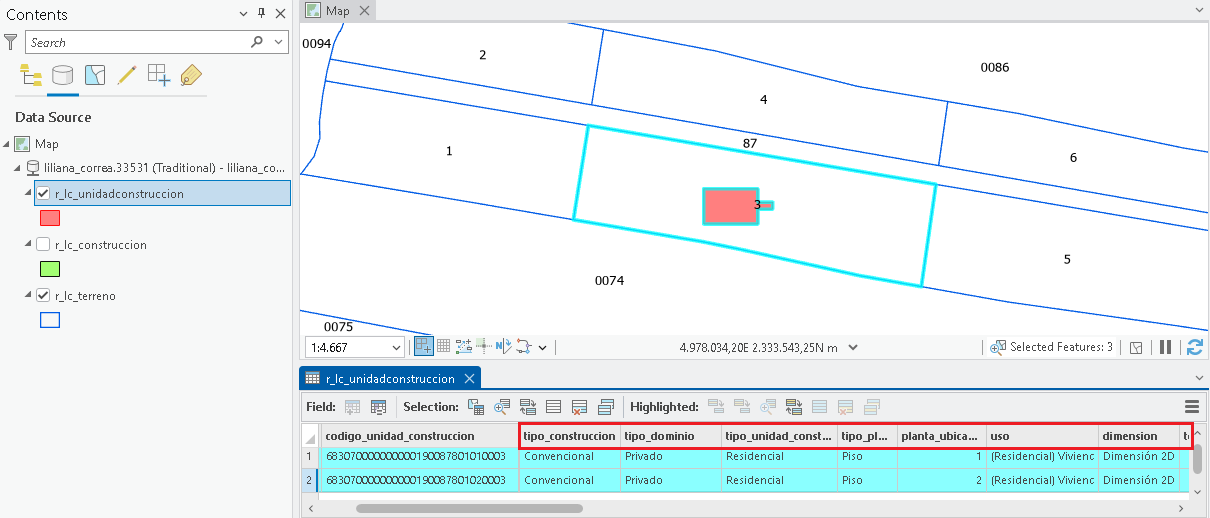
Task: Click Clear Selection icon in table toolbar
Action: 554,407
